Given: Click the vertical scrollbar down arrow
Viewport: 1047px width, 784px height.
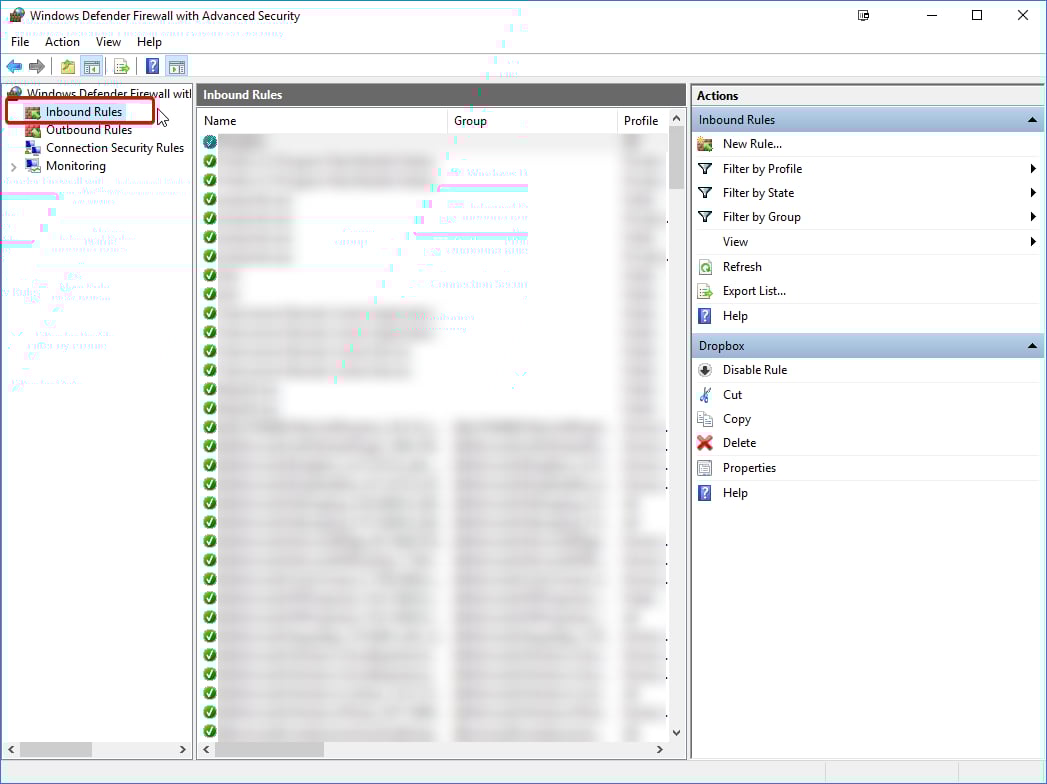Looking at the screenshot, I should pyautogui.click(x=676, y=733).
